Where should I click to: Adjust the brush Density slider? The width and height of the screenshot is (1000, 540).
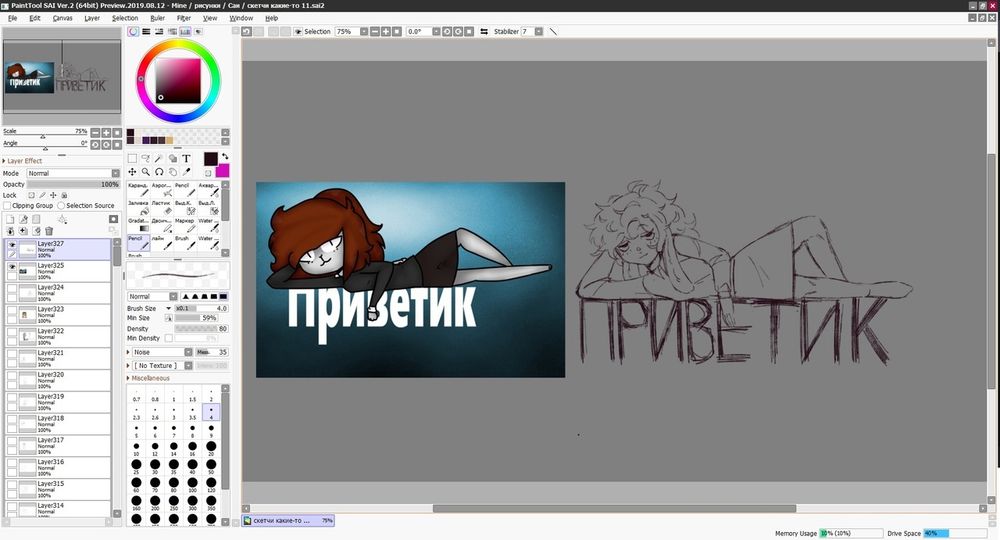(201, 328)
